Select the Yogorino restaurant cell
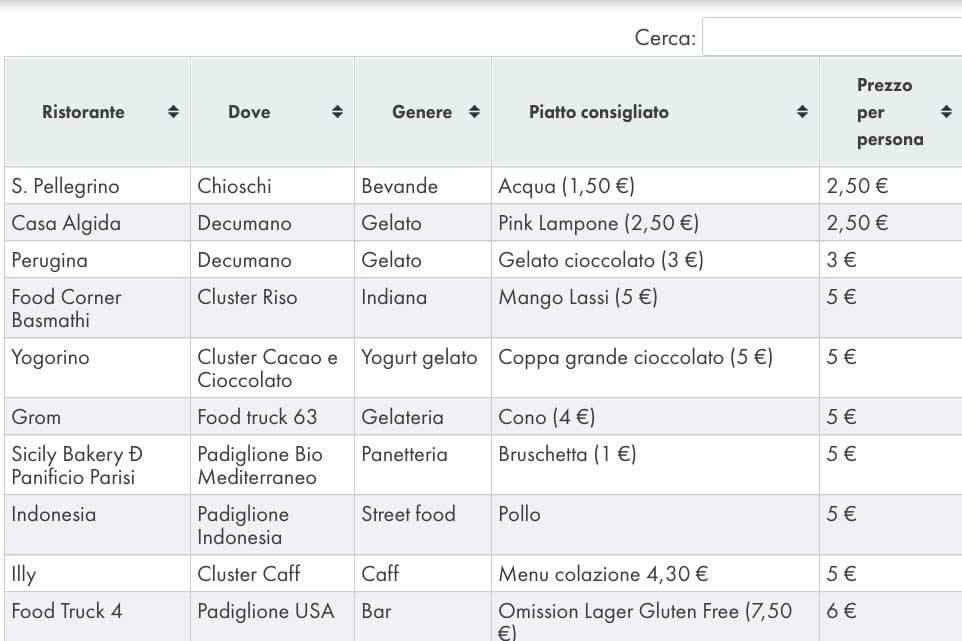Viewport: 962px width, 641px height. pos(51,357)
